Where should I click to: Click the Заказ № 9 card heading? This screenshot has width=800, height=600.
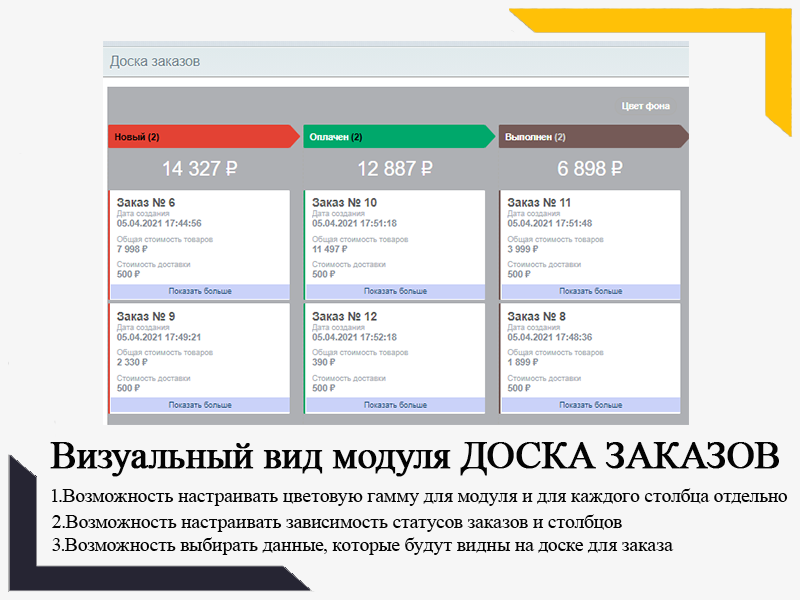pyautogui.click(x=146, y=317)
